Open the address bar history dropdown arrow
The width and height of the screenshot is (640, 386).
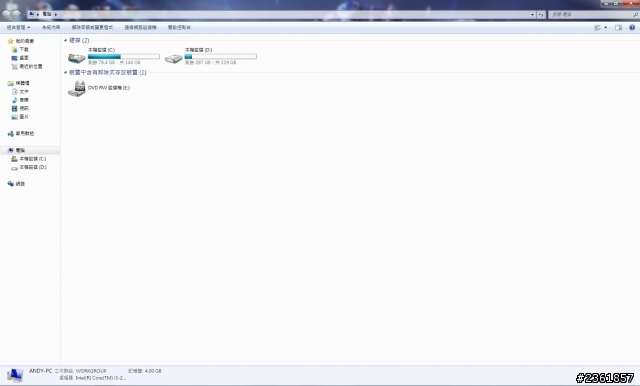pos(532,15)
